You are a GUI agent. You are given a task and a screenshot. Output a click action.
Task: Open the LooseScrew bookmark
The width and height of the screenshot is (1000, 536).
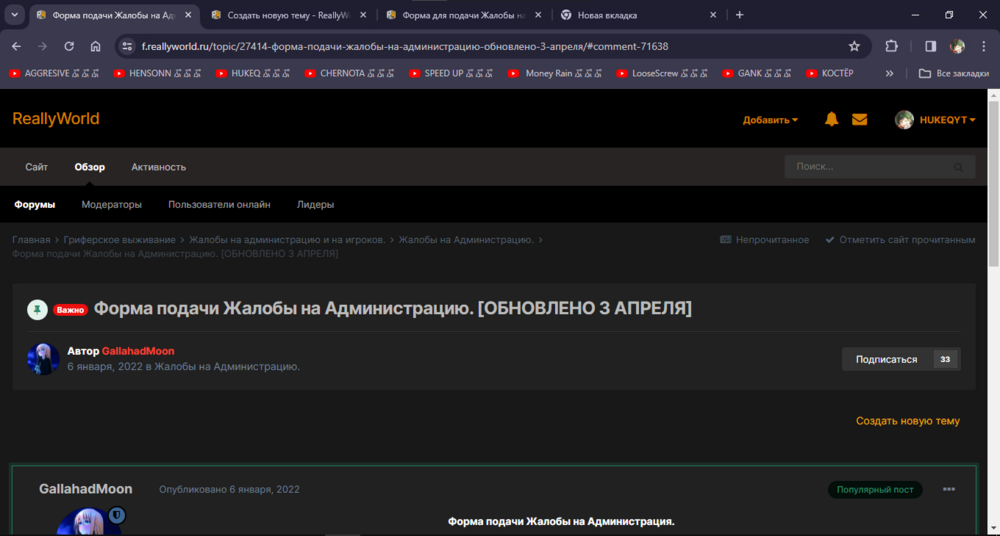(x=664, y=73)
